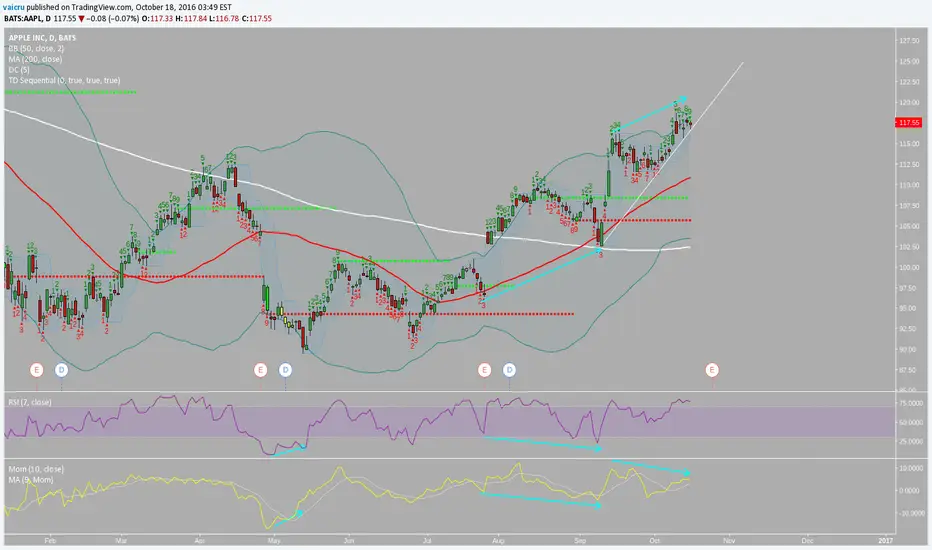The height and width of the screenshot is (550, 932).
Task: Click the 100.00 price axis label
Action: pyautogui.click(x=909, y=268)
